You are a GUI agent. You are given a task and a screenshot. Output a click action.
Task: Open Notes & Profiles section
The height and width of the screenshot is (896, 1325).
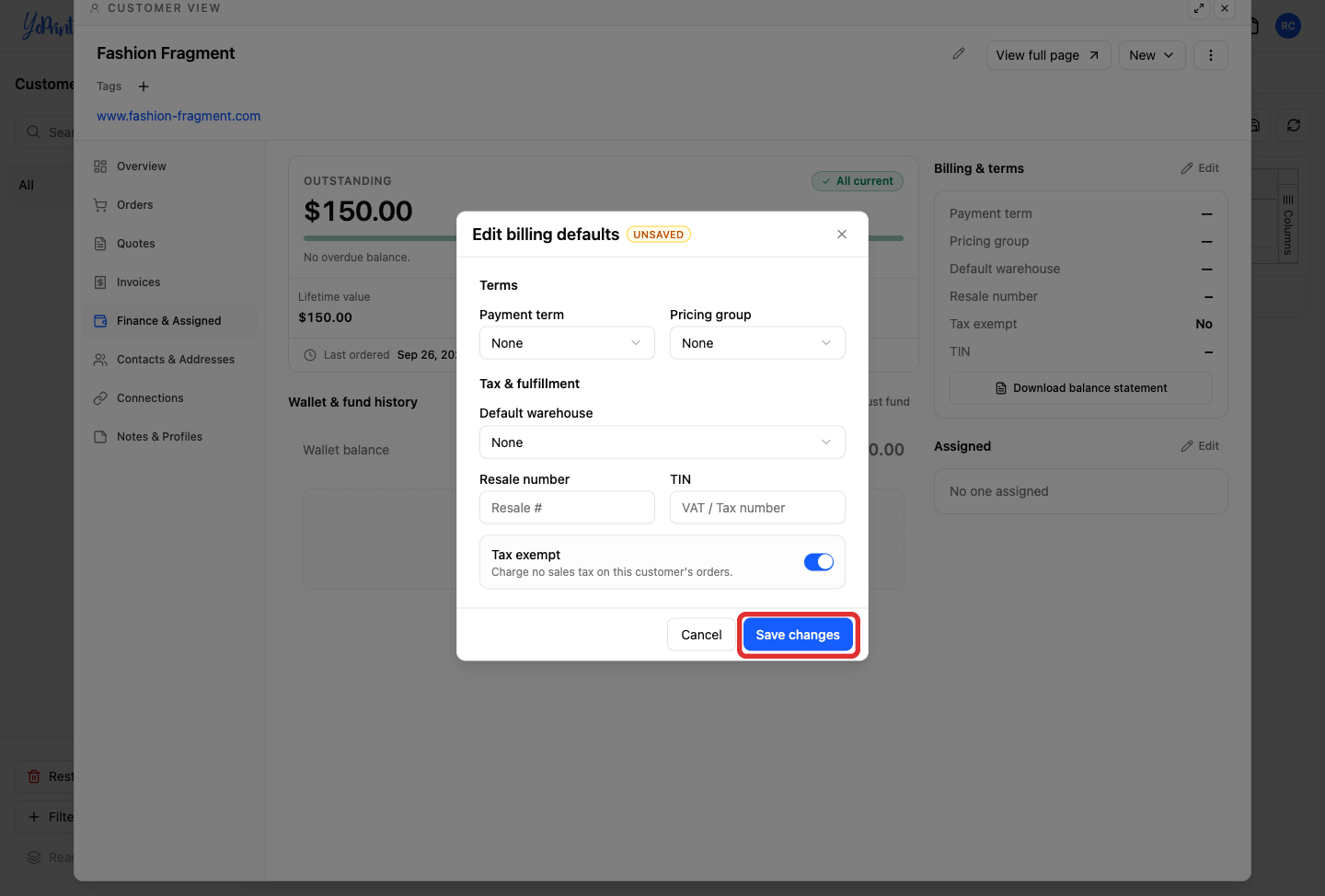coord(170,437)
